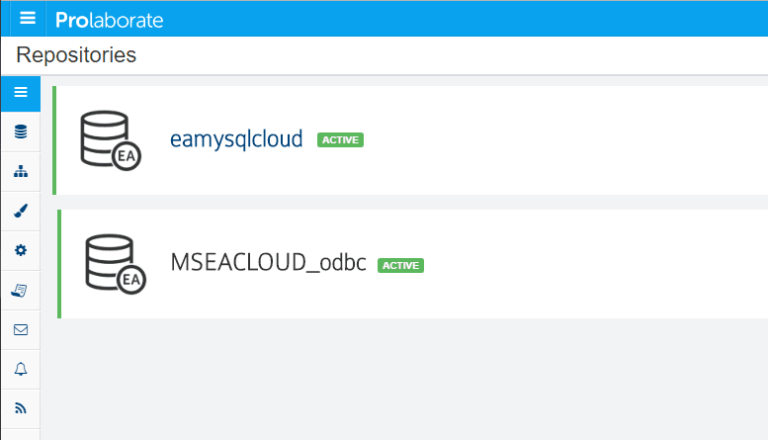Open the paintbrush theme sidebar icon
Image resolution: width=768 pixels, height=440 pixels.
click(21, 211)
